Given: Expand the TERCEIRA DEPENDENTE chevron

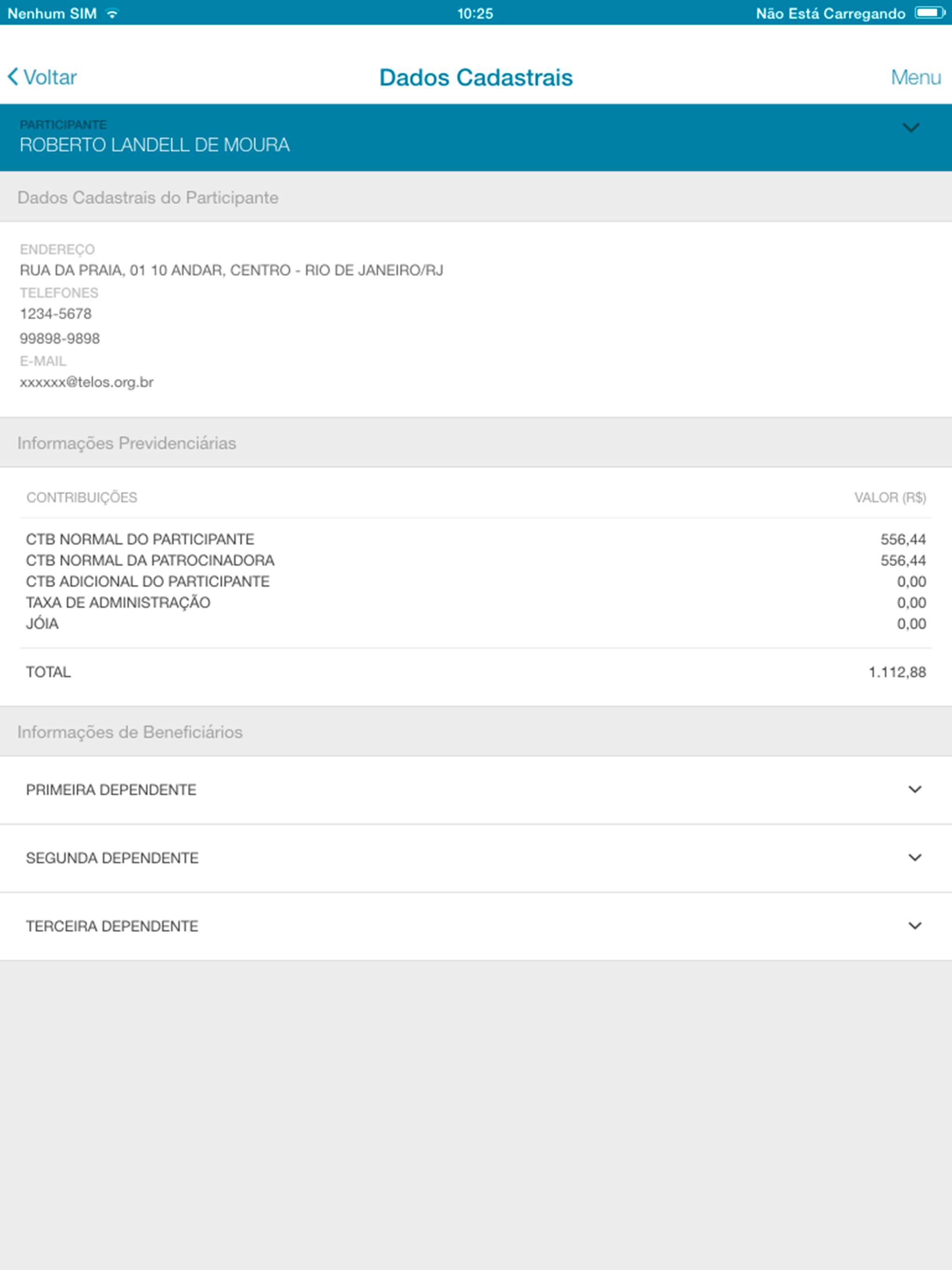Looking at the screenshot, I should [915, 926].
